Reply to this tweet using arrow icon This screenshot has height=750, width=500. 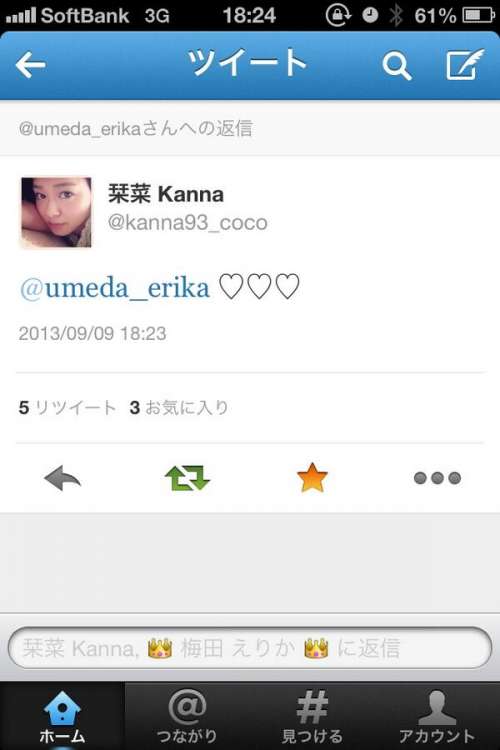[62, 477]
